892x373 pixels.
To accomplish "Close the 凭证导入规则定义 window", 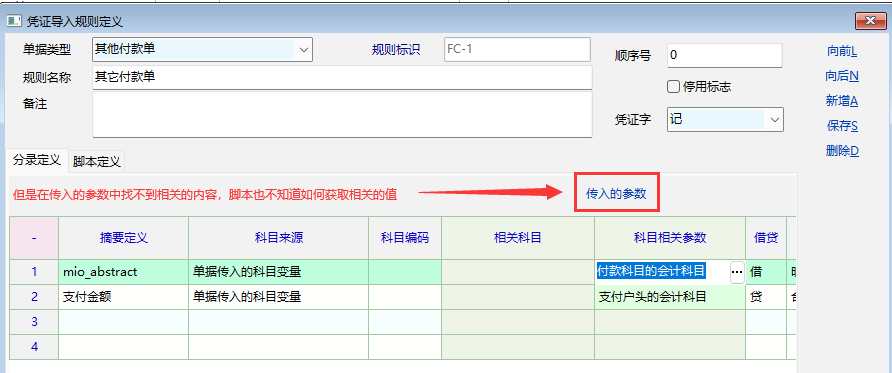I will coord(870,22).
